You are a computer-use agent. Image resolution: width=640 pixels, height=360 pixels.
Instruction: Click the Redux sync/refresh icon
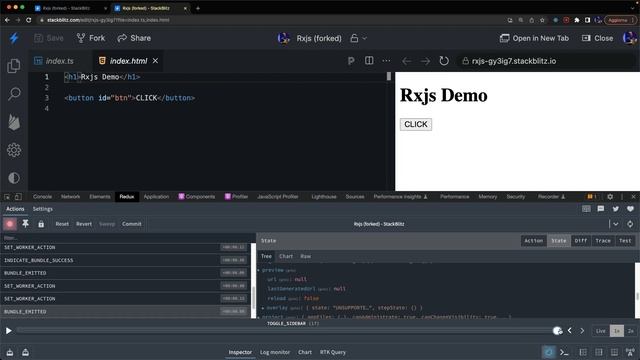click(x=630, y=224)
